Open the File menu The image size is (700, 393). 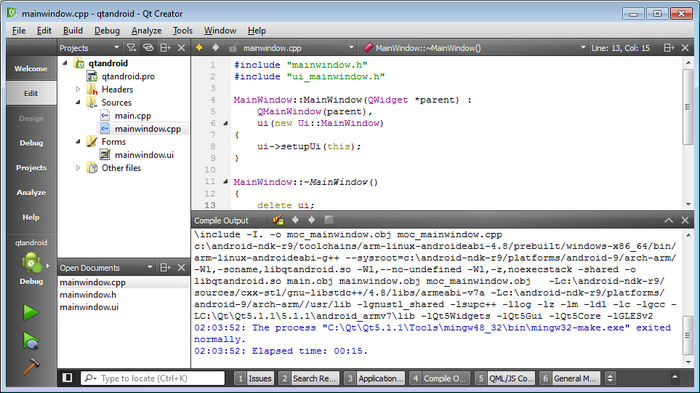(19, 30)
